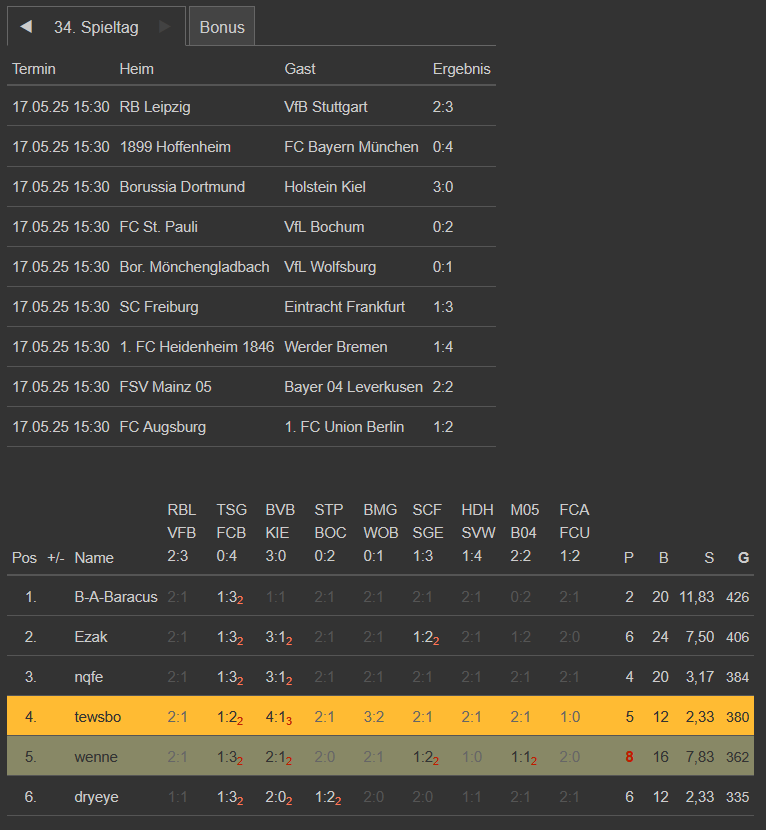Open wenne player entry
766x830 pixels.
pos(96,757)
